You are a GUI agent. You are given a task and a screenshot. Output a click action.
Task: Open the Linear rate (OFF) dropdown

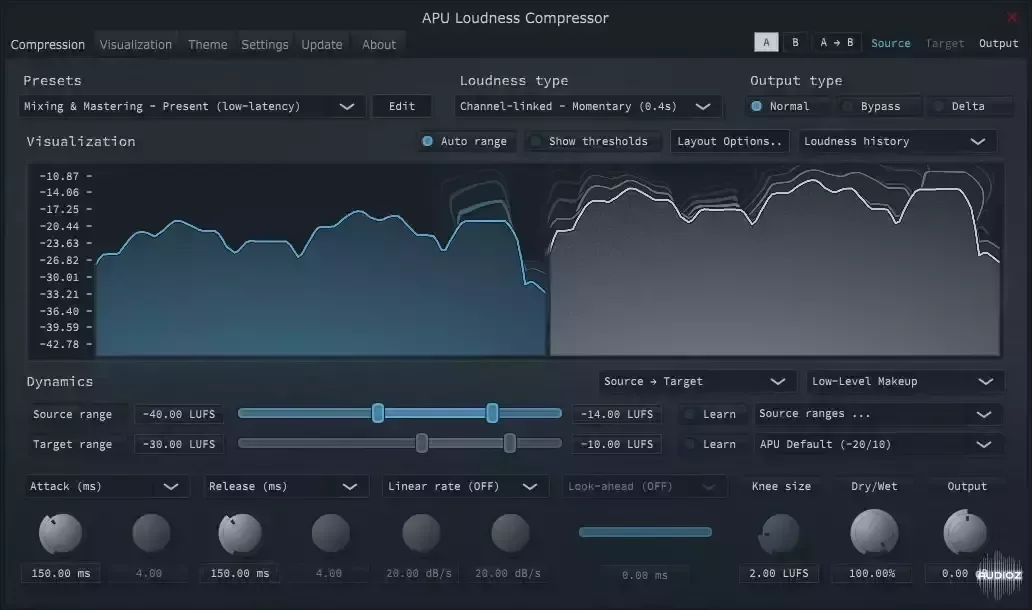point(465,486)
